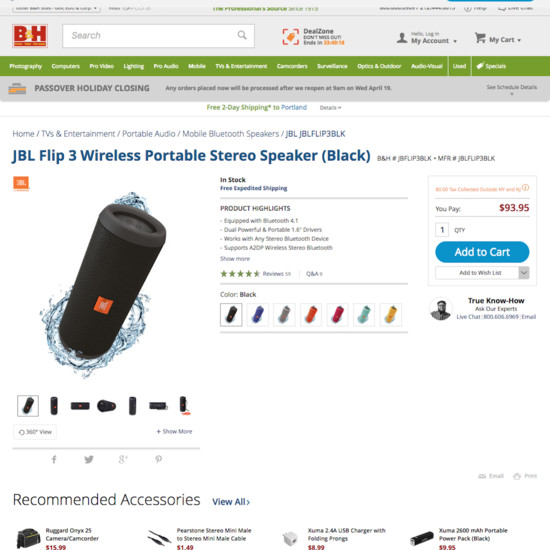The height and width of the screenshot is (550, 550).
Task: Click the Add to Cart button
Action: click(482, 252)
